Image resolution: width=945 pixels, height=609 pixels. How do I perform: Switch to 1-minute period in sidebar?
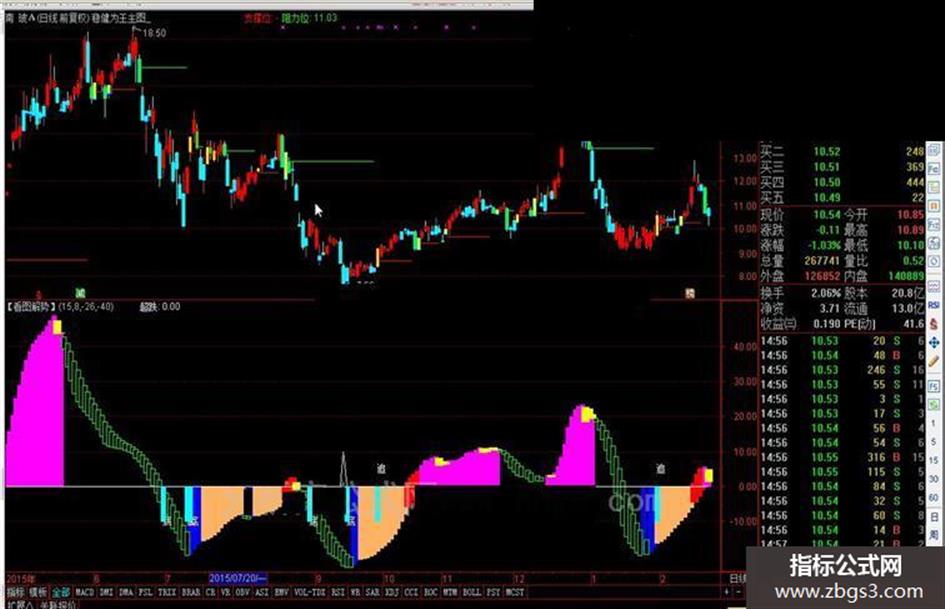pyautogui.click(x=934, y=424)
